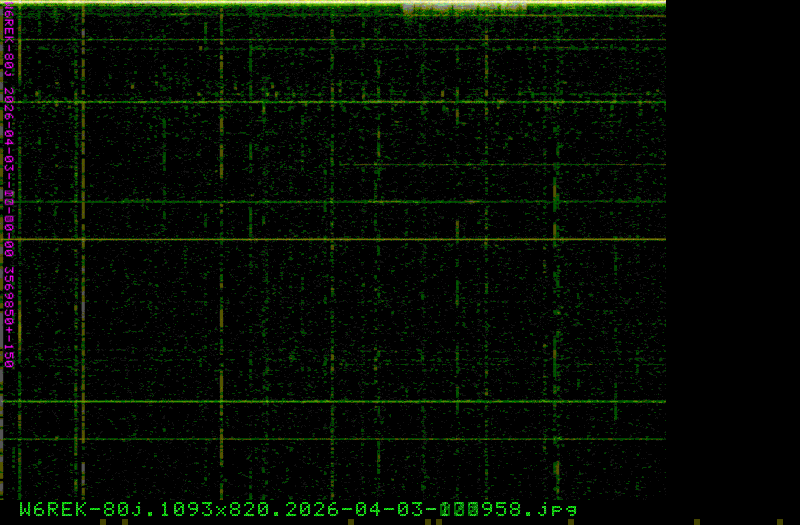Click the 2026-04-03 date in the filename

coord(380,509)
